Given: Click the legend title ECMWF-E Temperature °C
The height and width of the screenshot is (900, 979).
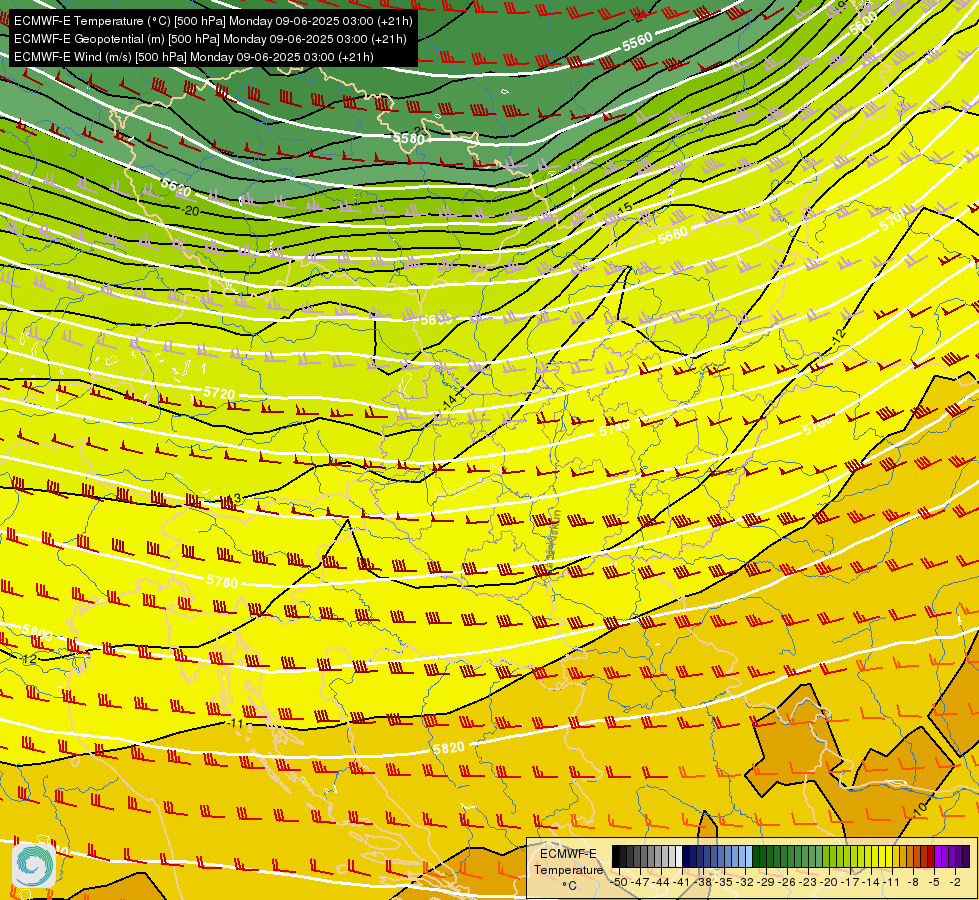Looking at the screenshot, I should click(568, 869).
